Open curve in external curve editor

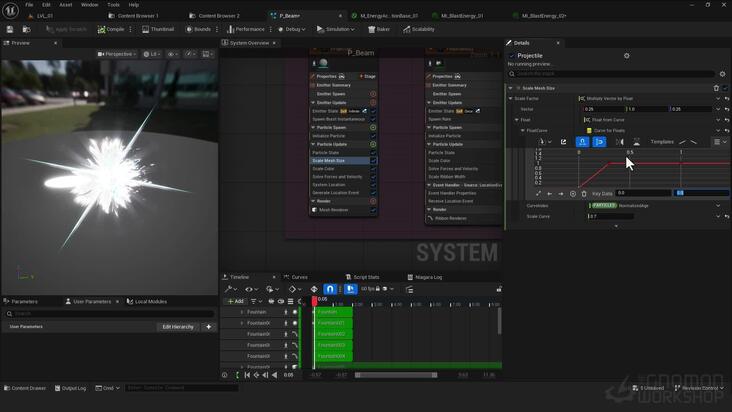tap(563, 142)
